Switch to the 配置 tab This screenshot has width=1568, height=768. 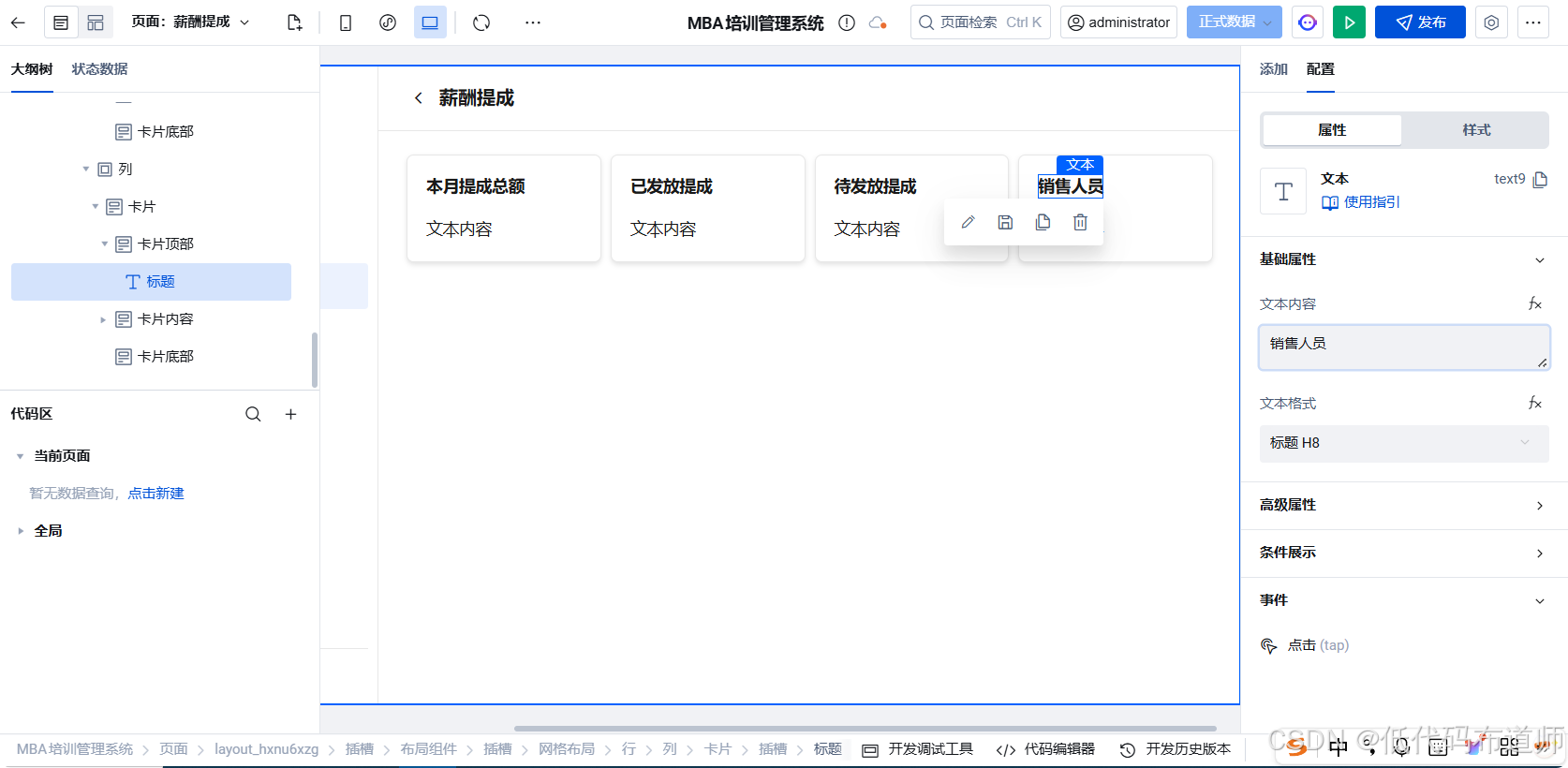[1321, 69]
